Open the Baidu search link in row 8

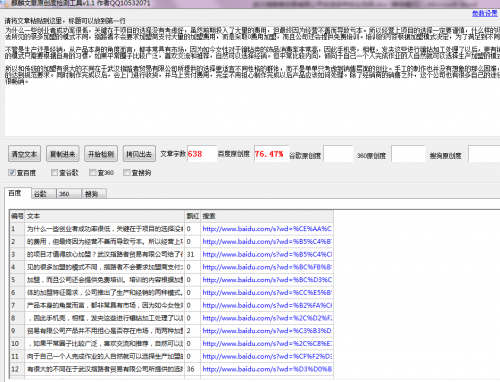click(x=267, y=318)
